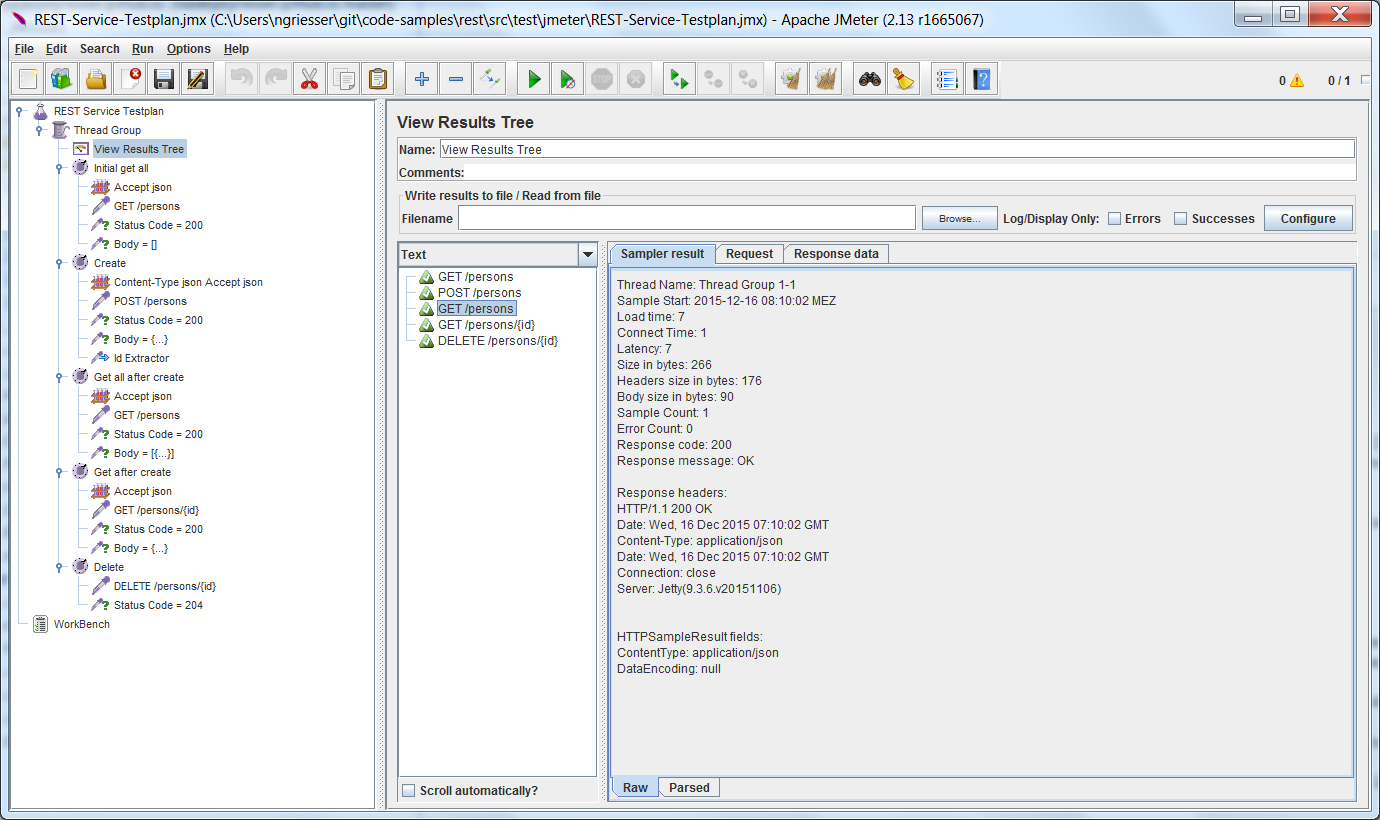Screen dimensions: 1380x820
Task: Select GET /persons/{id} in the results list
Action: pos(486,325)
